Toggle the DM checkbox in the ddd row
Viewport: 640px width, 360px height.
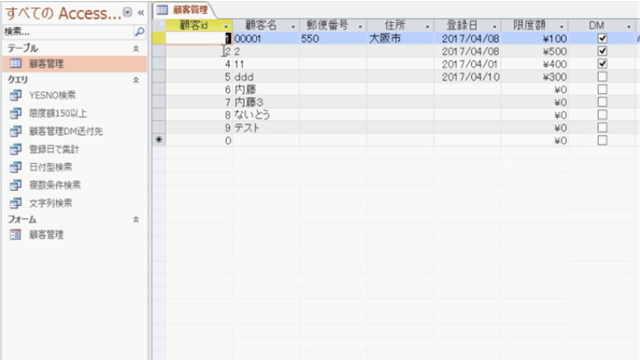pos(602,76)
